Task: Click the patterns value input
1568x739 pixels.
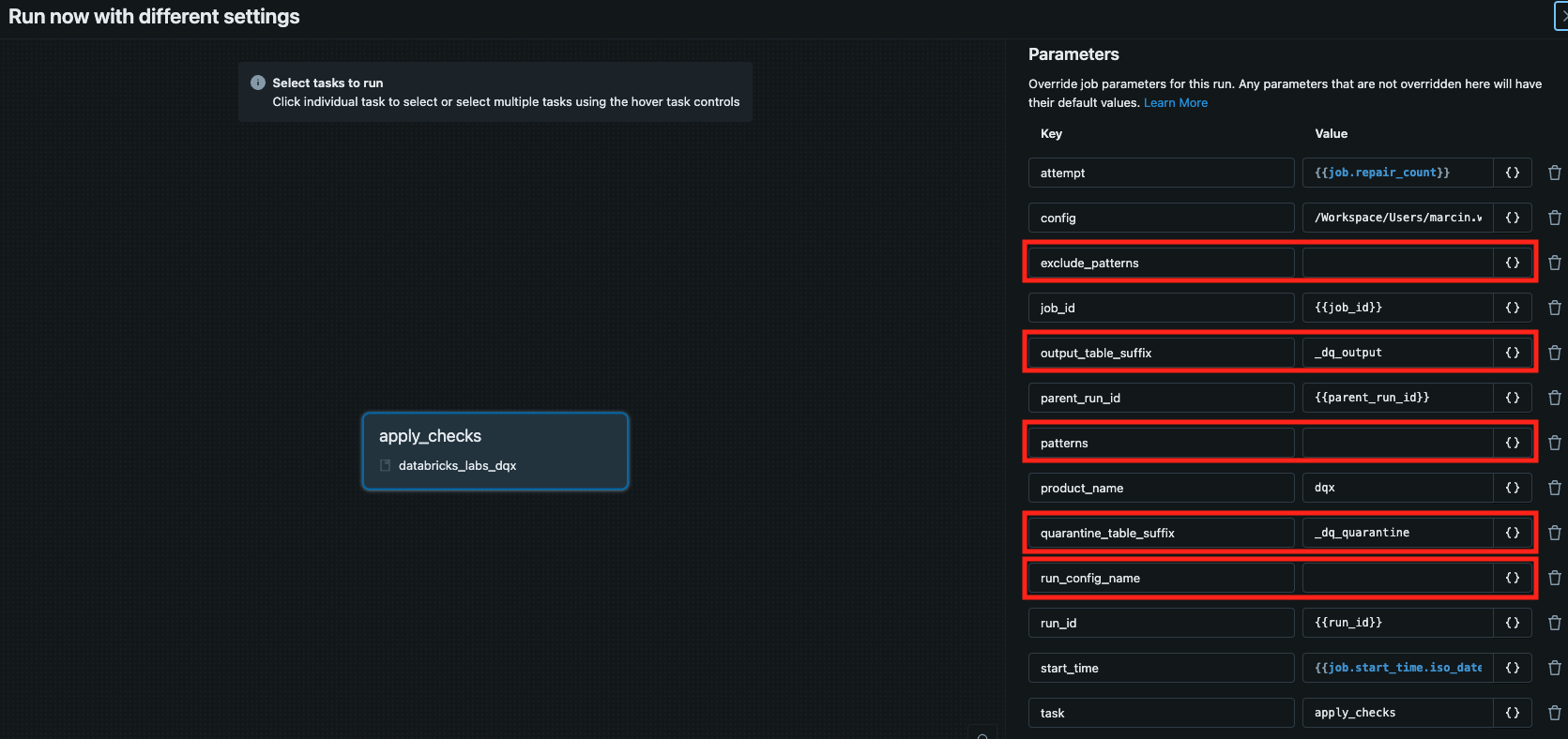Action: pos(1396,443)
